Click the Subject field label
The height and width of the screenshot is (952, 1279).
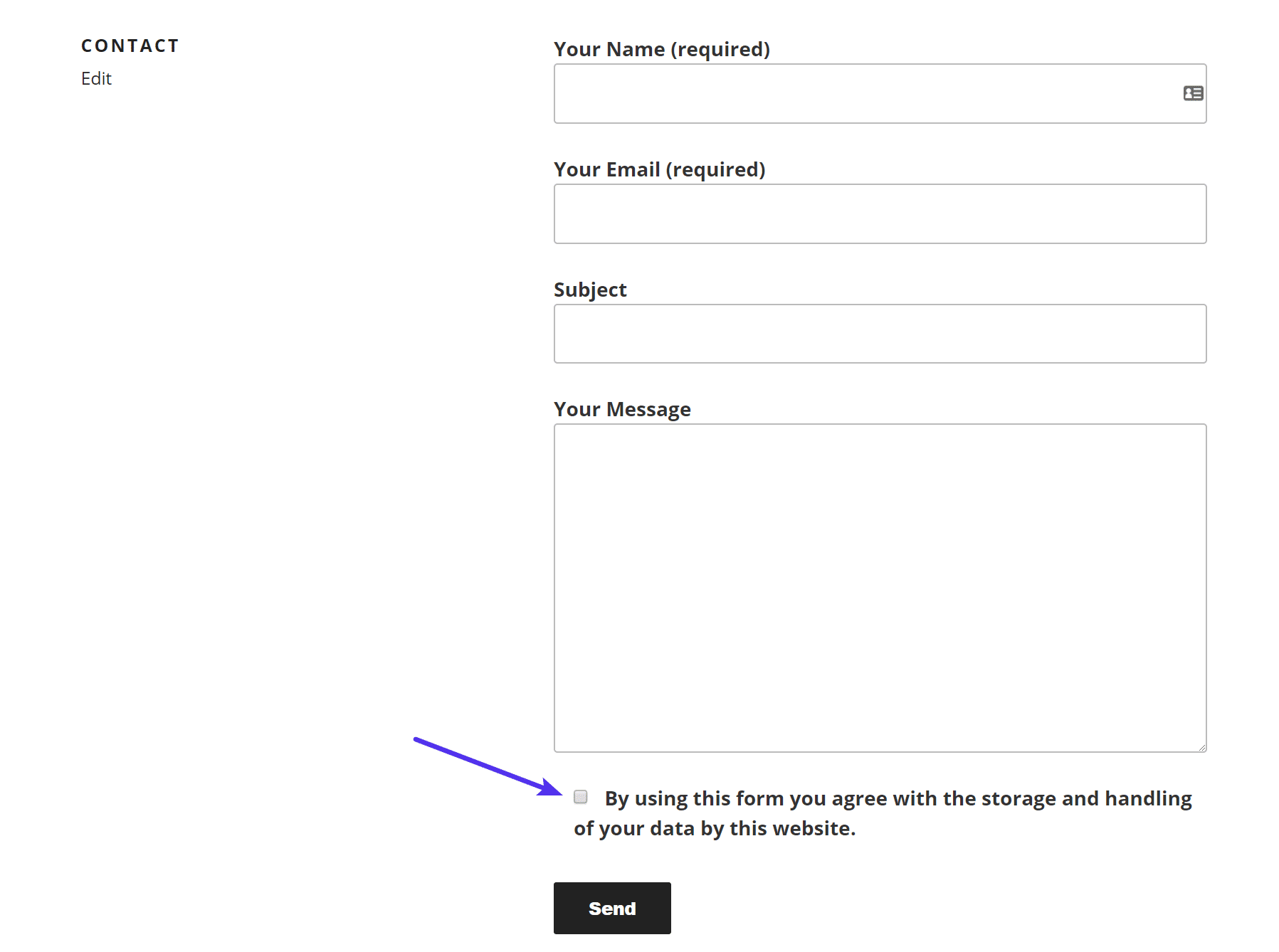[589, 289]
